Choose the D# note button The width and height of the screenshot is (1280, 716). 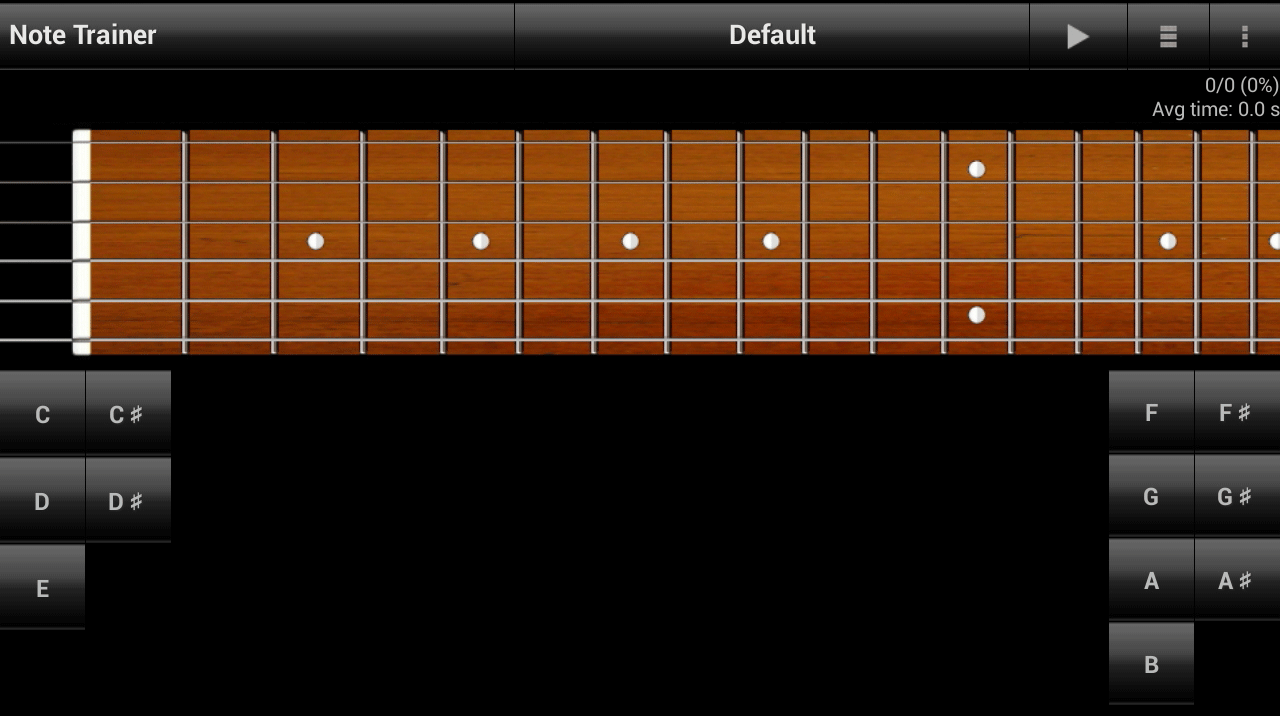click(x=128, y=501)
